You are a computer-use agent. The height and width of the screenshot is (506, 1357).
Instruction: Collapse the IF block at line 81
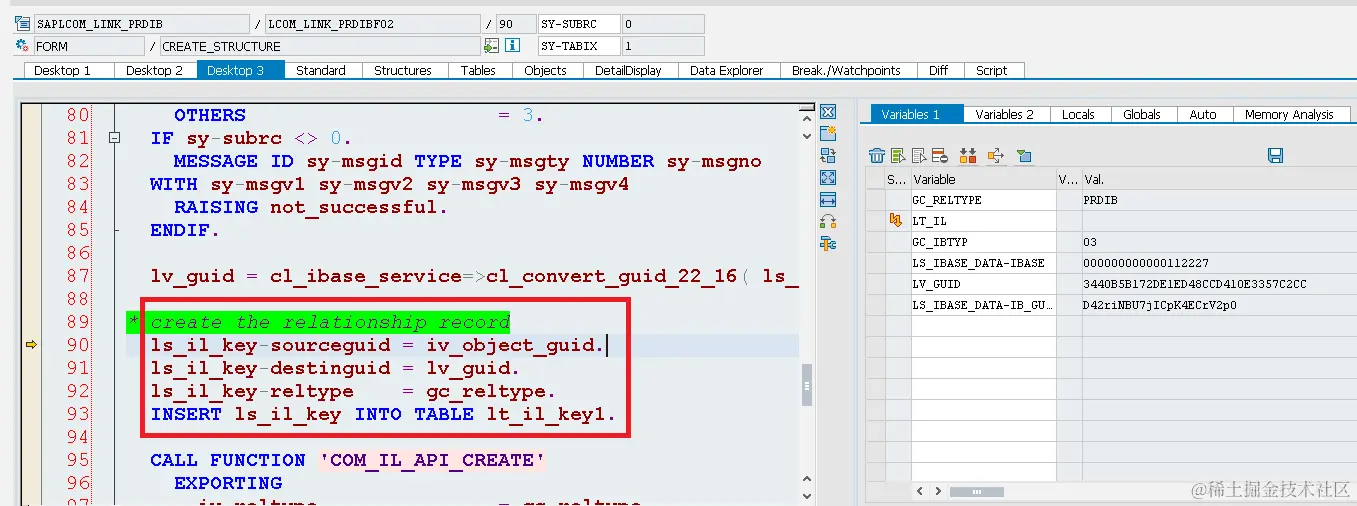tap(115, 138)
